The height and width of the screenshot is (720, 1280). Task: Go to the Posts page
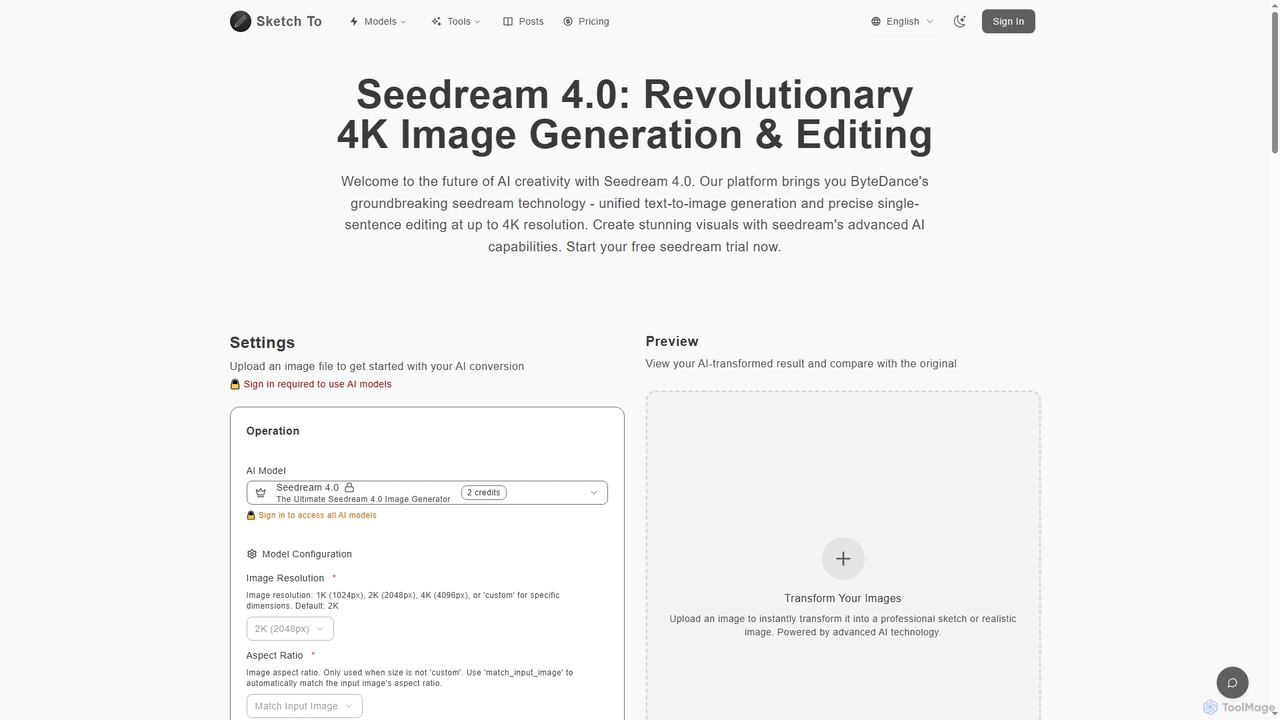[x=523, y=21]
